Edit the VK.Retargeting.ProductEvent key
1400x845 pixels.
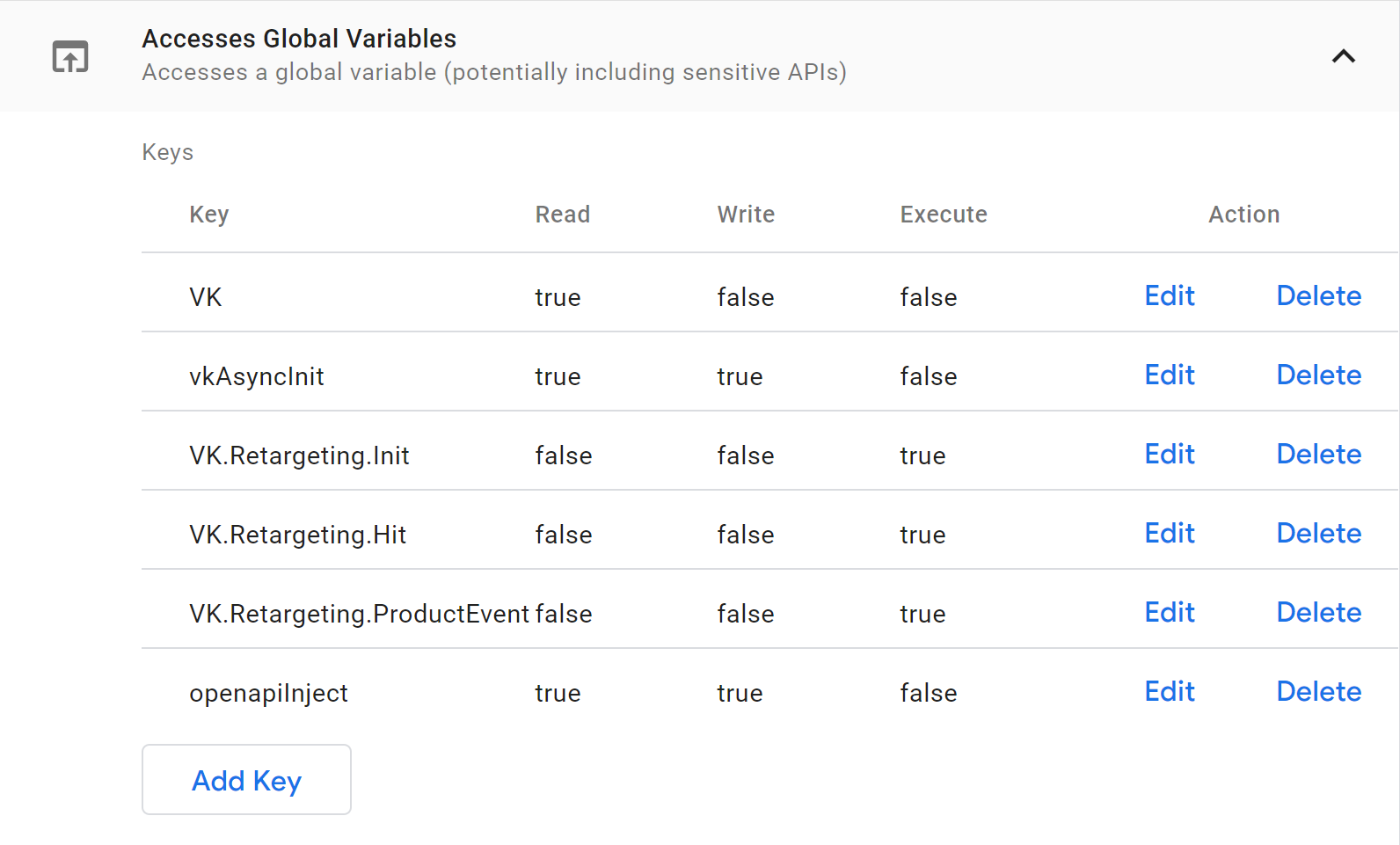(x=1169, y=613)
